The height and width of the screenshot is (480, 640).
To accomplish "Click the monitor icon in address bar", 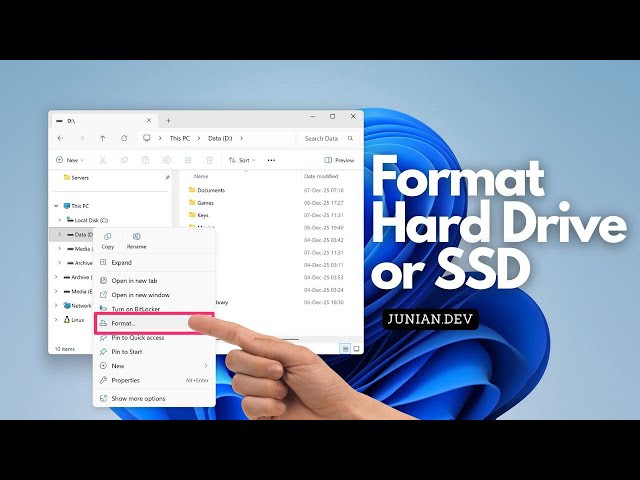I will 147,138.
